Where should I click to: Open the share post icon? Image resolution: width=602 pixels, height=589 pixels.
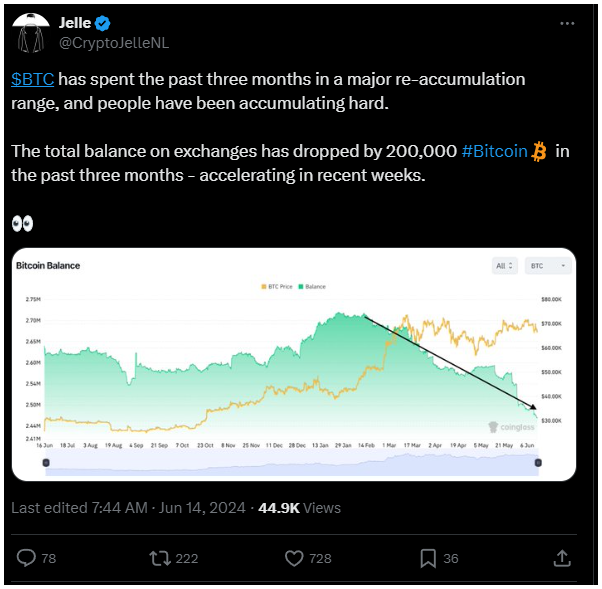(562, 557)
